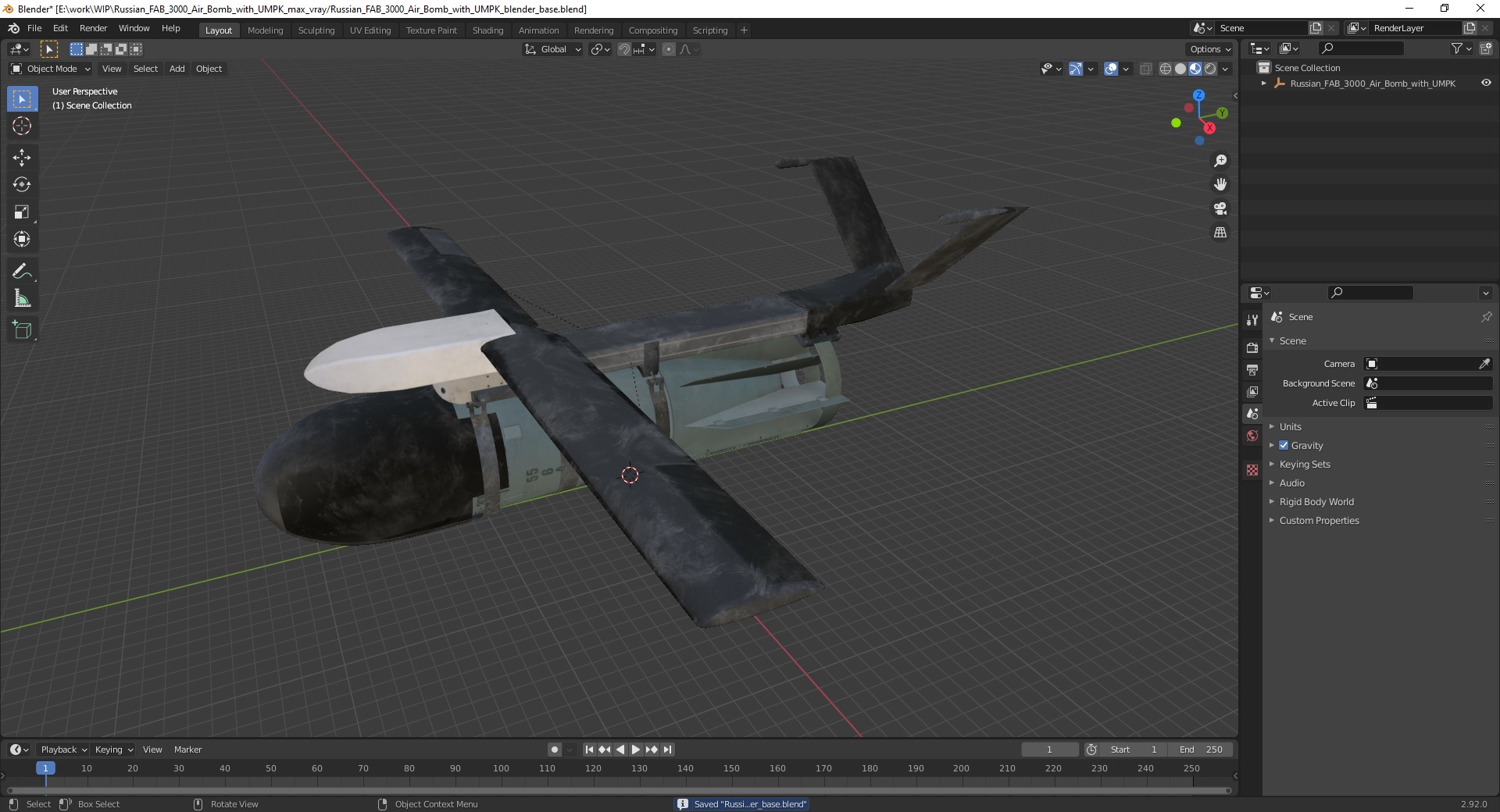Uncheck the Gravity checkbox
The image size is (1500, 812).
(1284, 445)
